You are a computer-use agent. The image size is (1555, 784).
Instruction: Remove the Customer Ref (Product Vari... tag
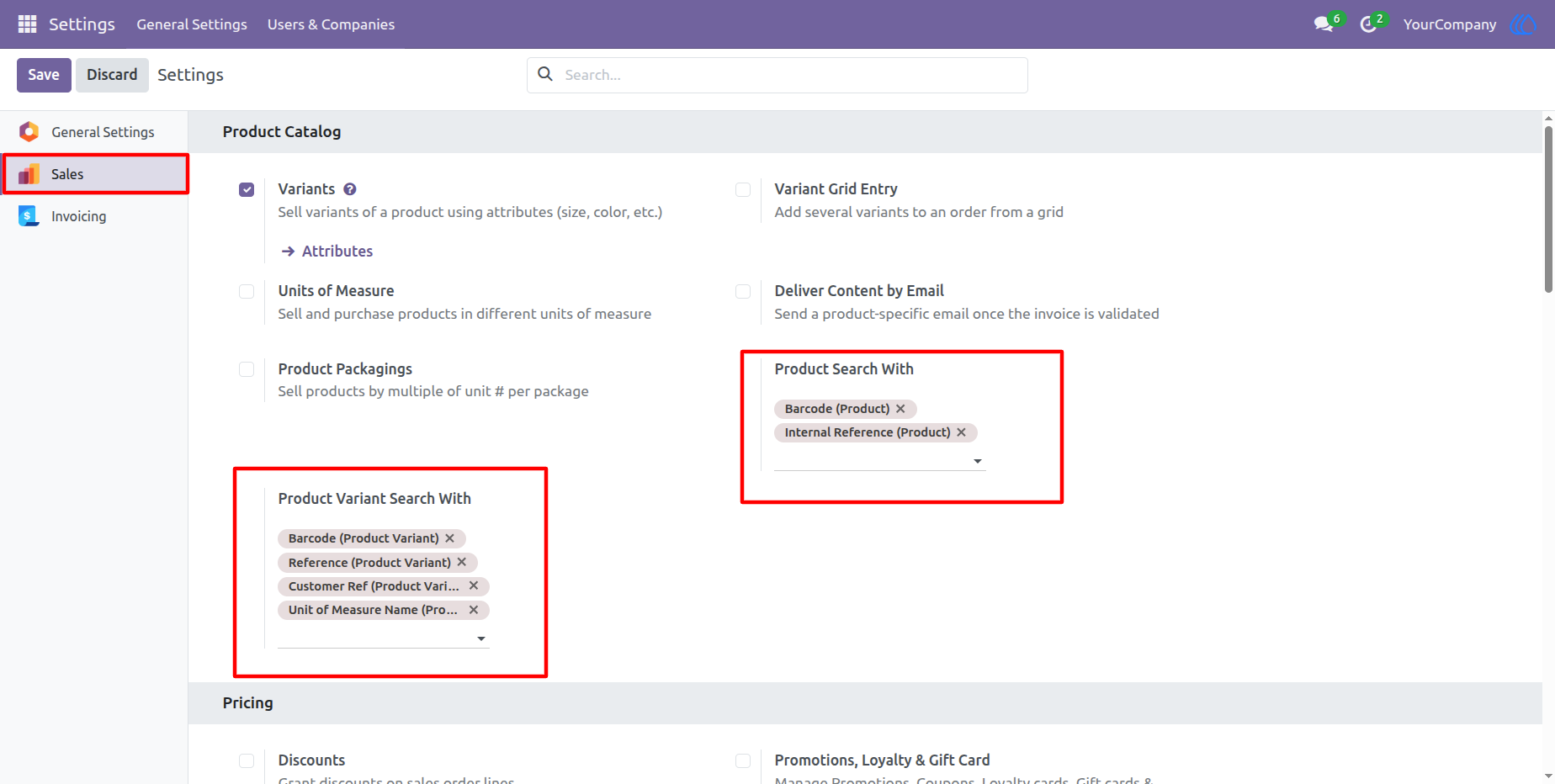click(x=474, y=585)
